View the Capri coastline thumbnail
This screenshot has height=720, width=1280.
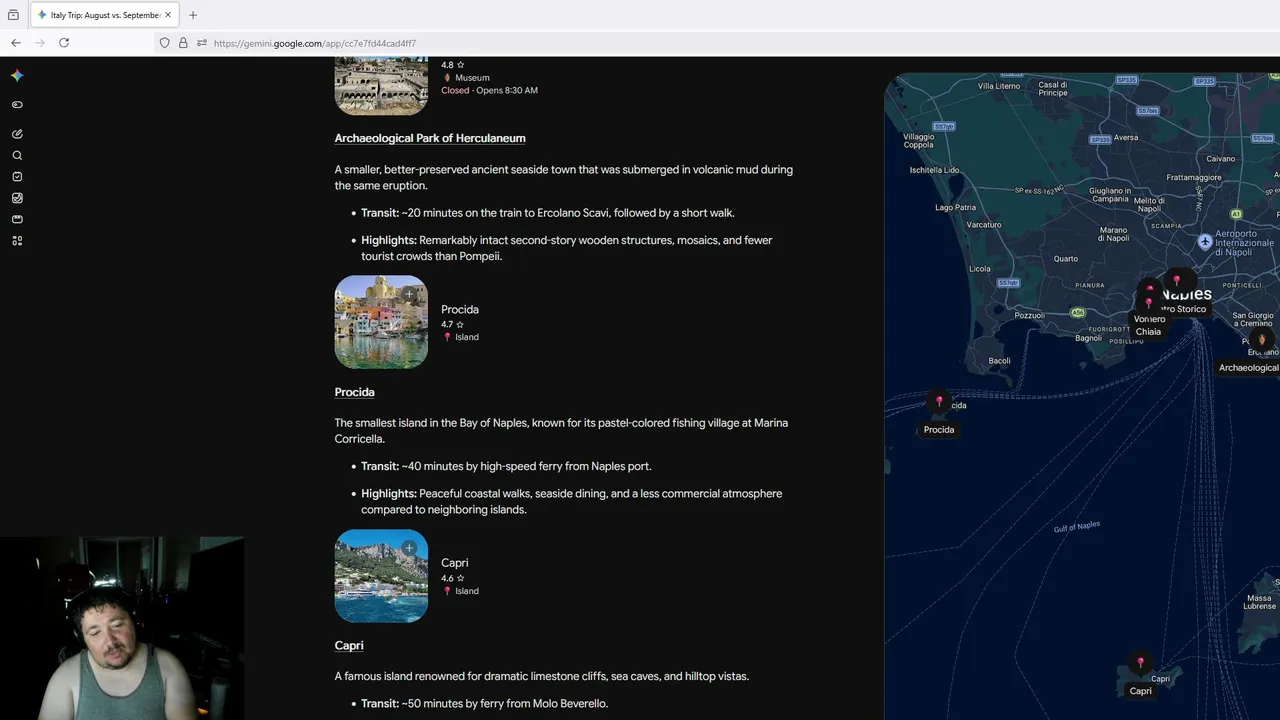[381, 576]
